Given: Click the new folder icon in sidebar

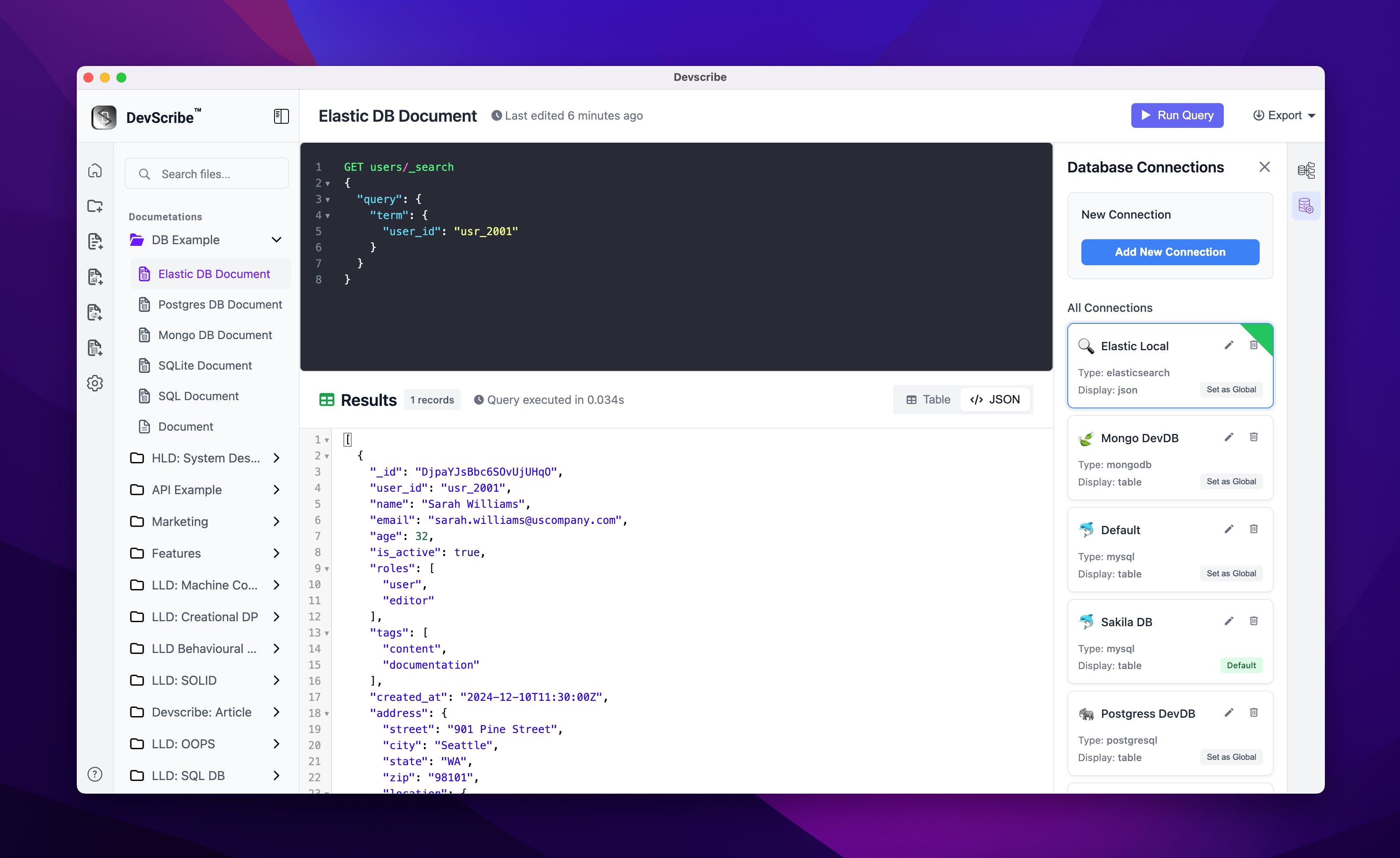Looking at the screenshot, I should (x=95, y=205).
